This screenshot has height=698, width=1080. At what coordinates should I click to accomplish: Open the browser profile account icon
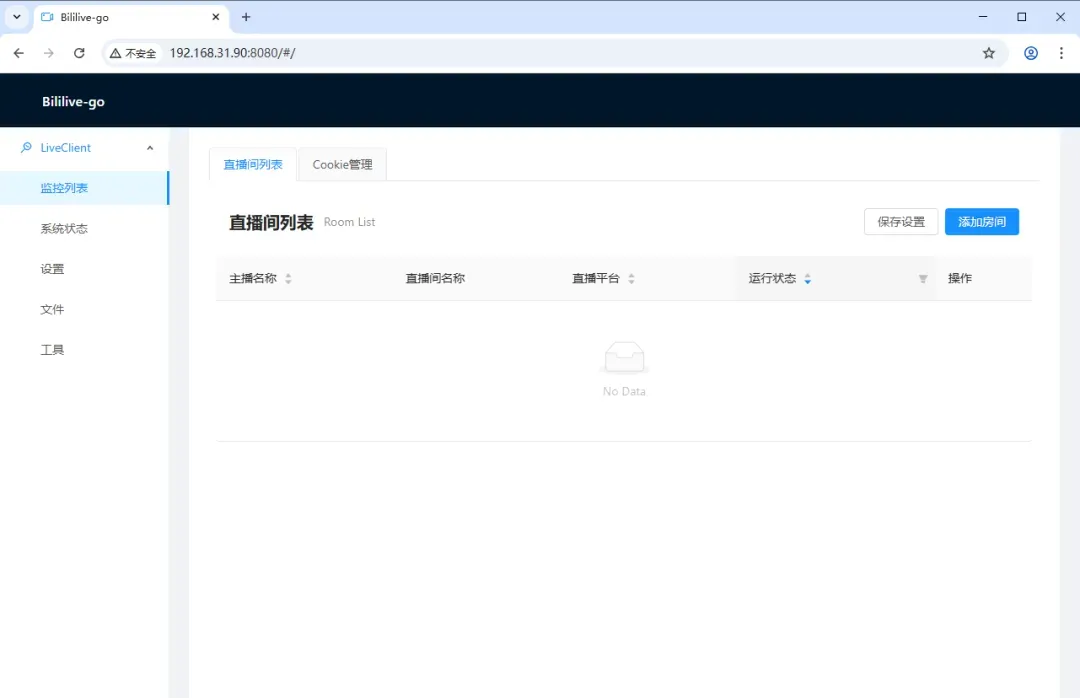click(x=1031, y=53)
